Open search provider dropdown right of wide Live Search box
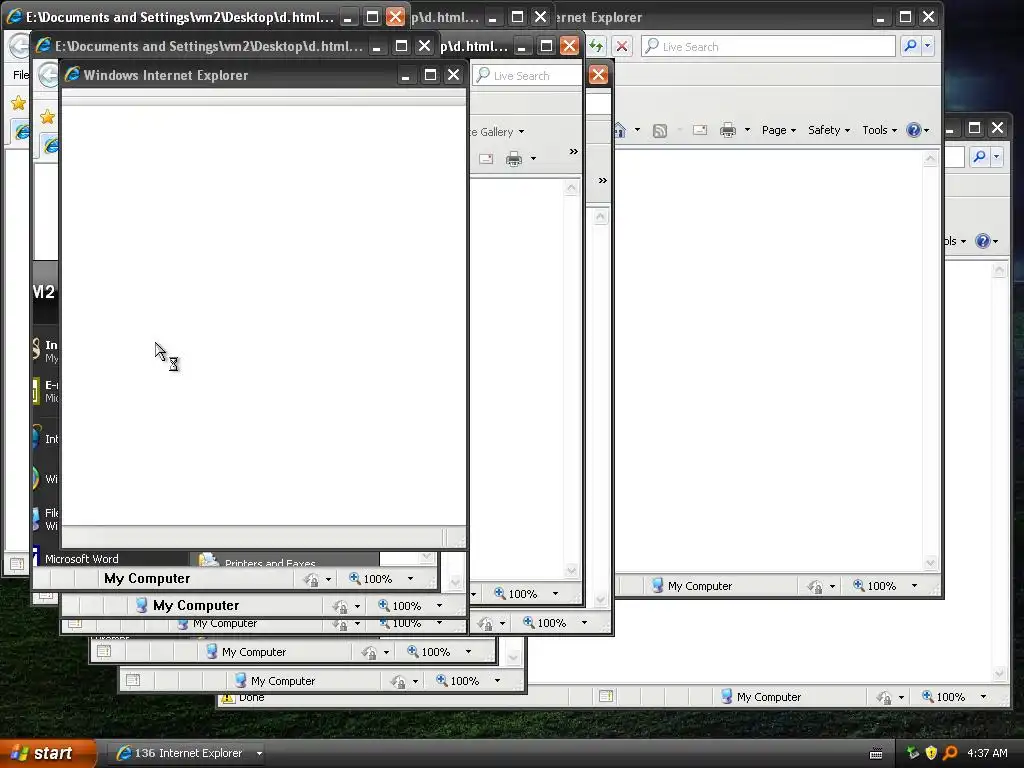The height and width of the screenshot is (768, 1024). tap(927, 46)
